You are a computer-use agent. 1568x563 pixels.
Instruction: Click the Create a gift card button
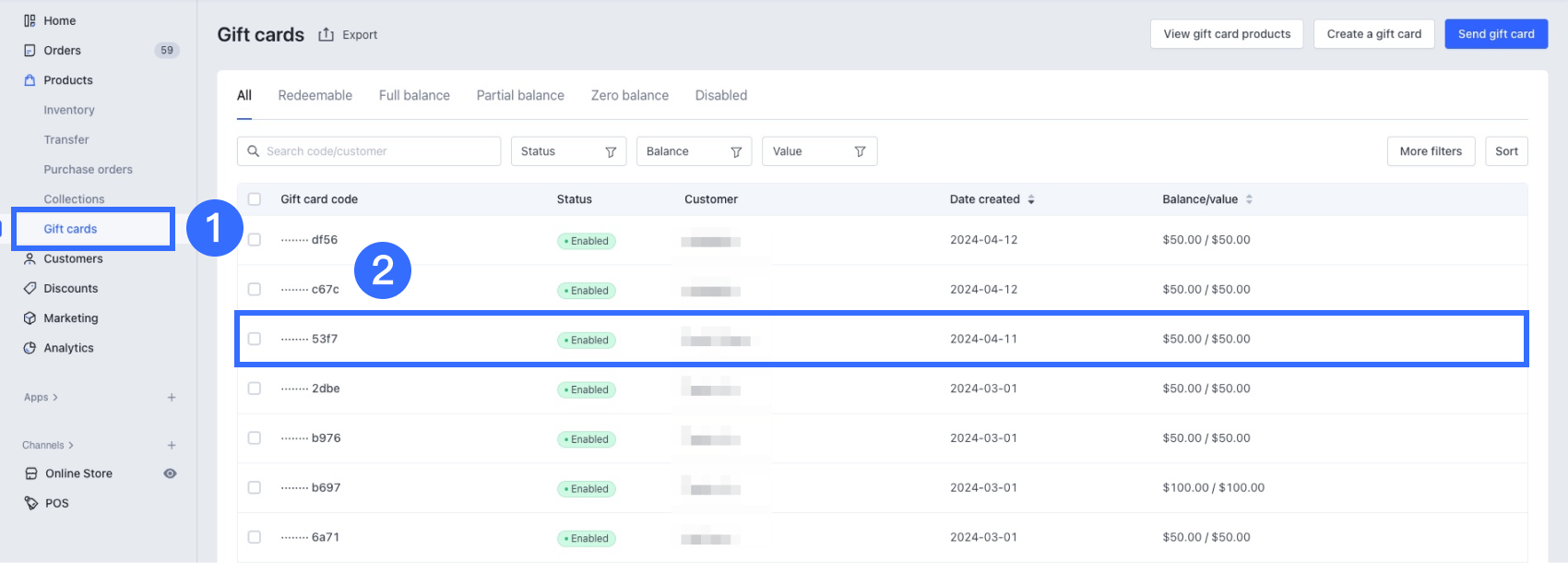(1373, 34)
